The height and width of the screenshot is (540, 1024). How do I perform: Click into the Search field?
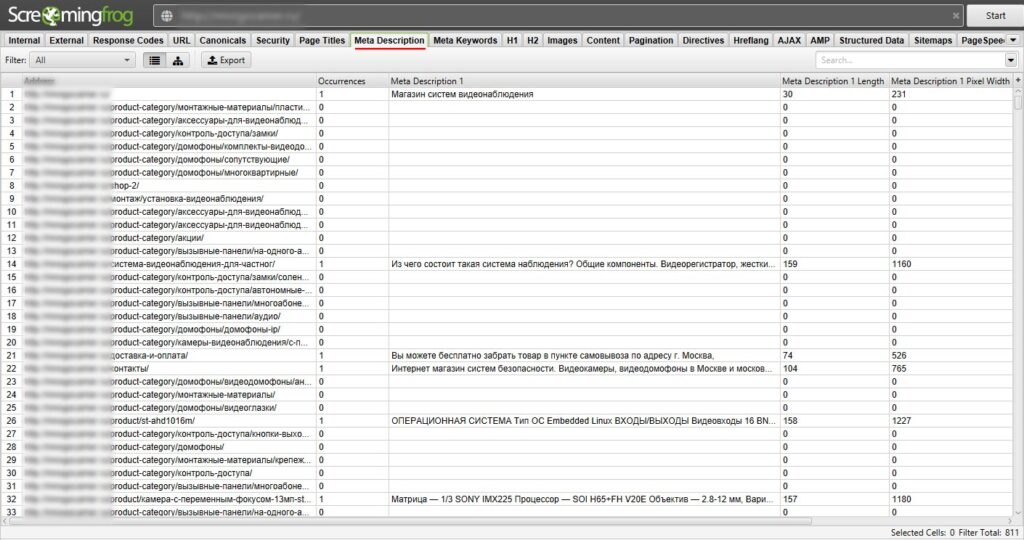click(x=905, y=60)
